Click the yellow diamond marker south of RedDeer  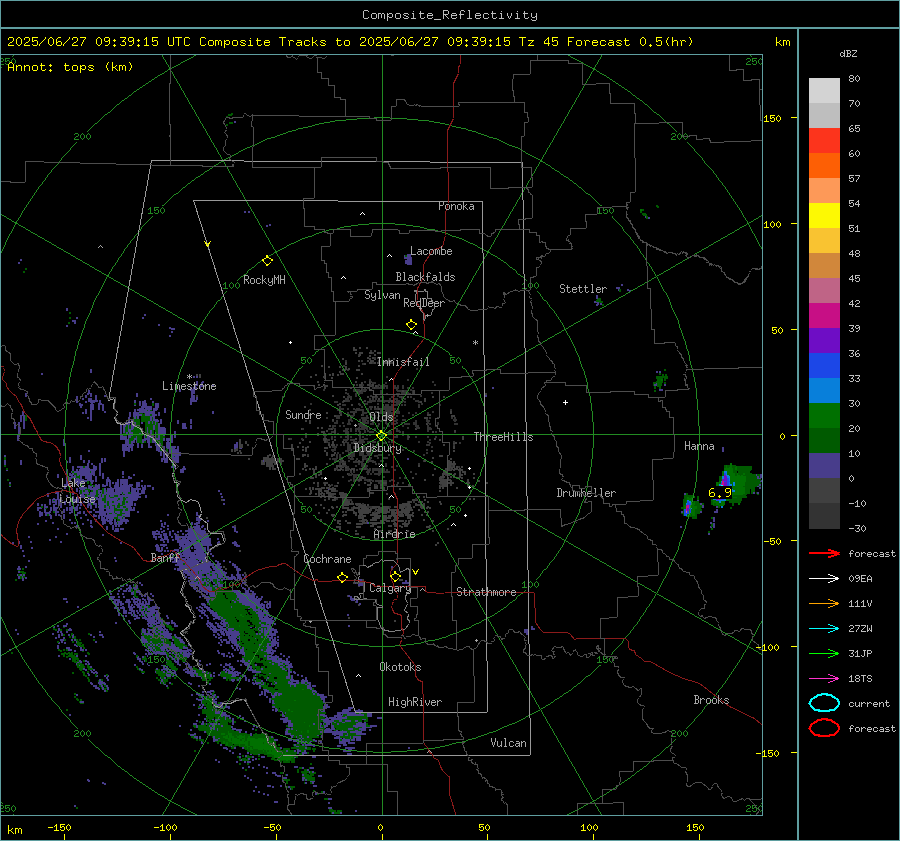411,325
